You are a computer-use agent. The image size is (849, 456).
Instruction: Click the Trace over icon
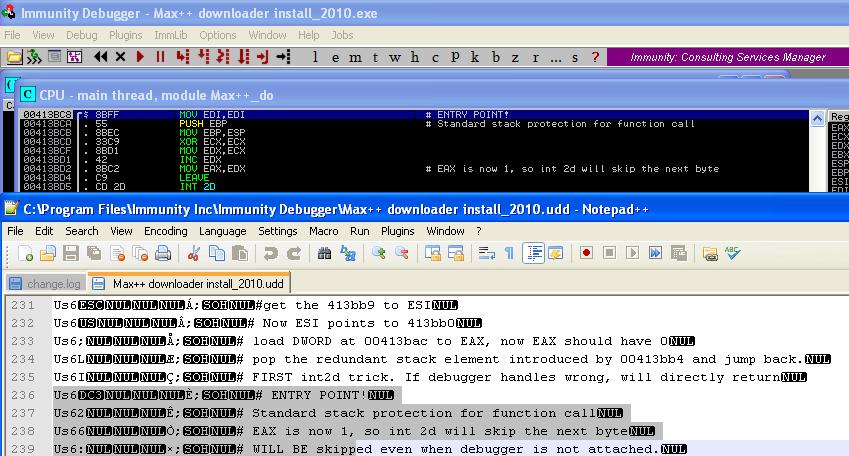pos(244,56)
